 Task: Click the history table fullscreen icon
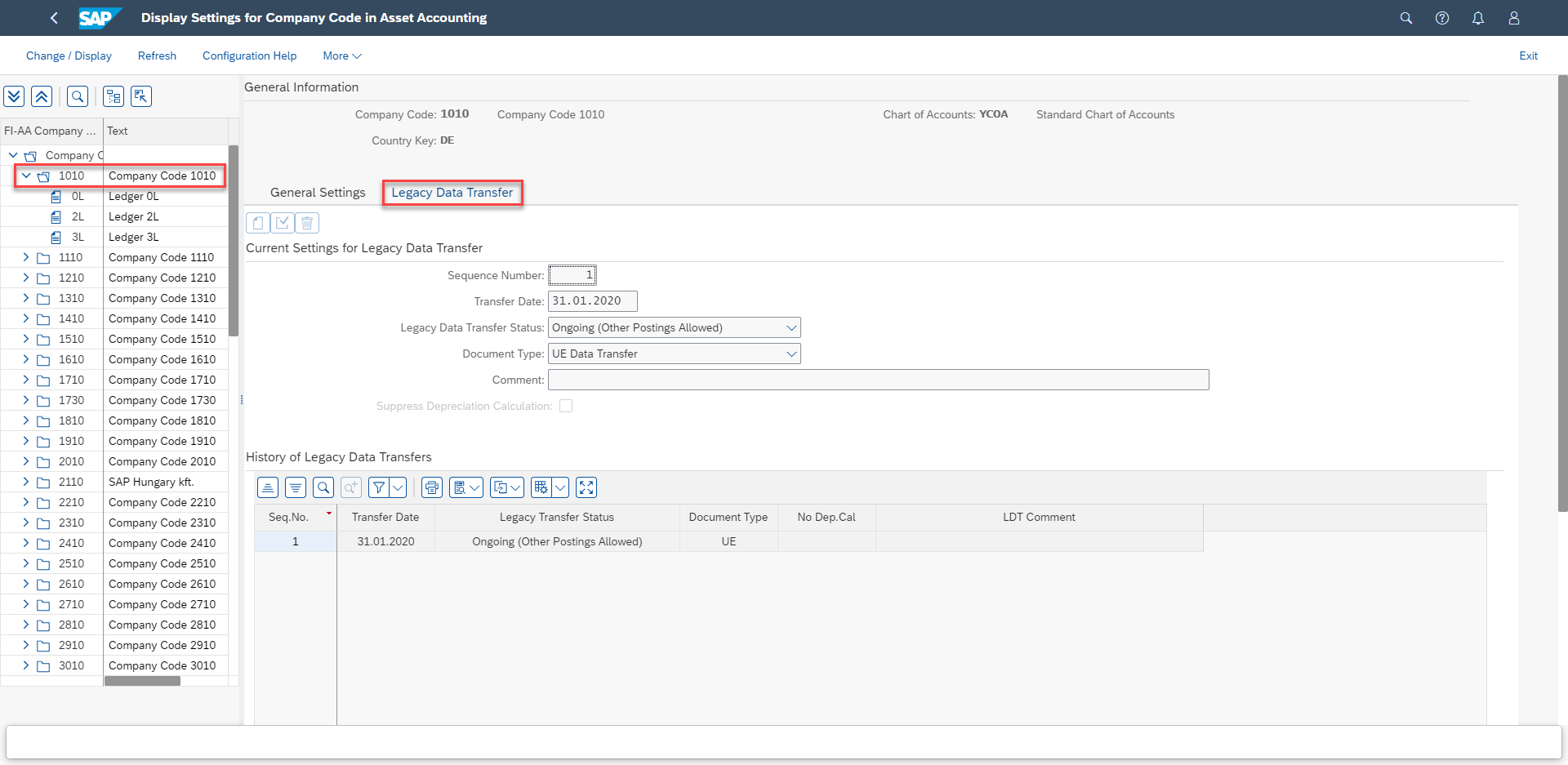(x=586, y=487)
